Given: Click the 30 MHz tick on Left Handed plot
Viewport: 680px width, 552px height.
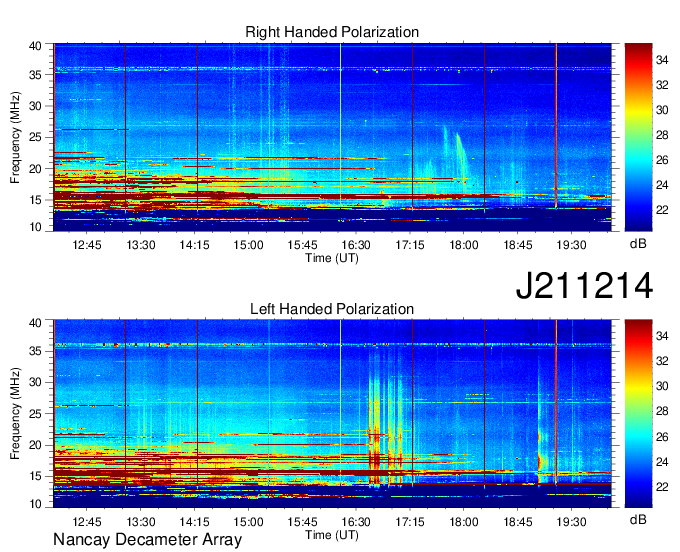Looking at the screenshot, I should pos(35,382).
